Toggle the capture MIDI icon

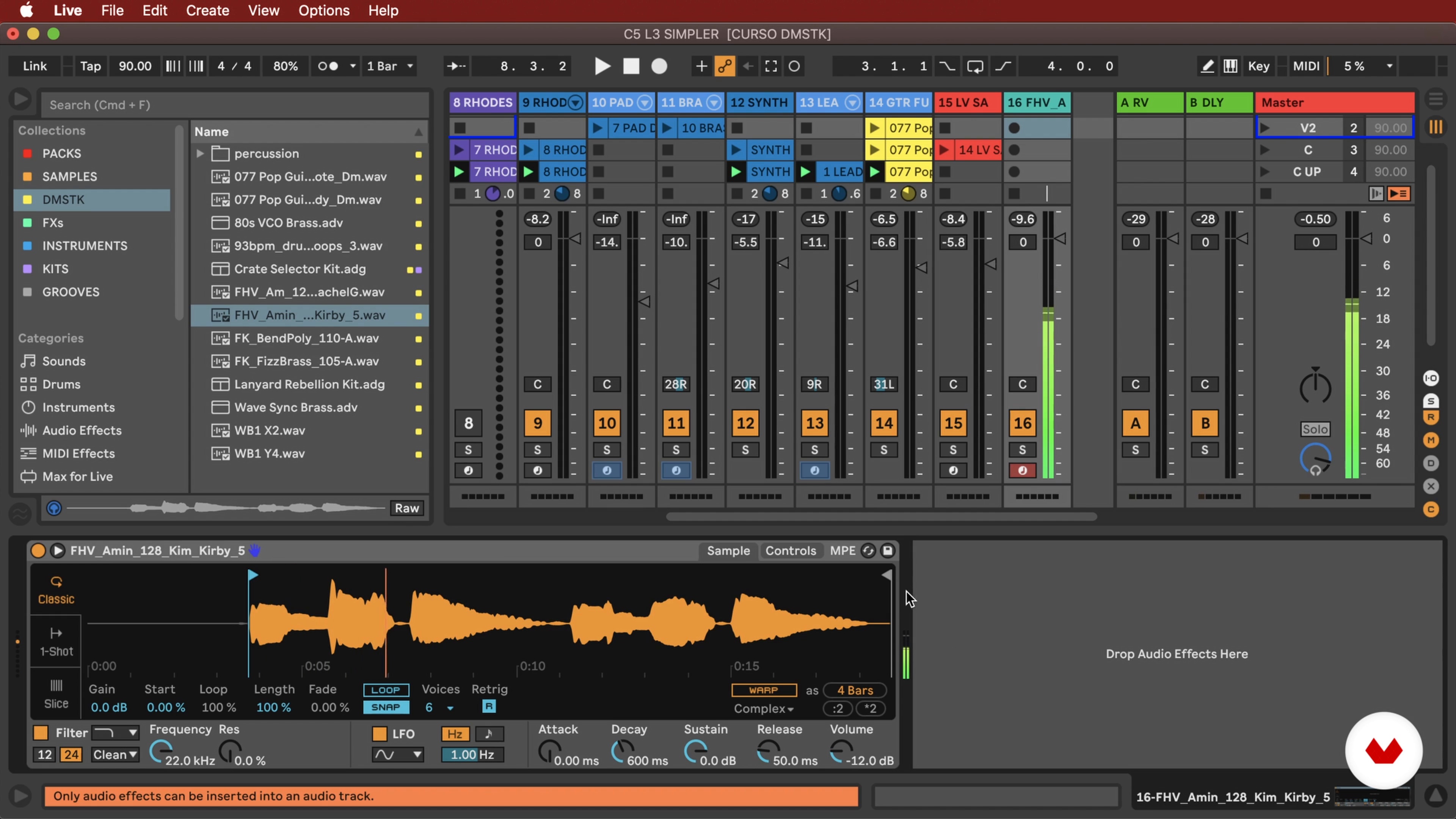click(770, 66)
